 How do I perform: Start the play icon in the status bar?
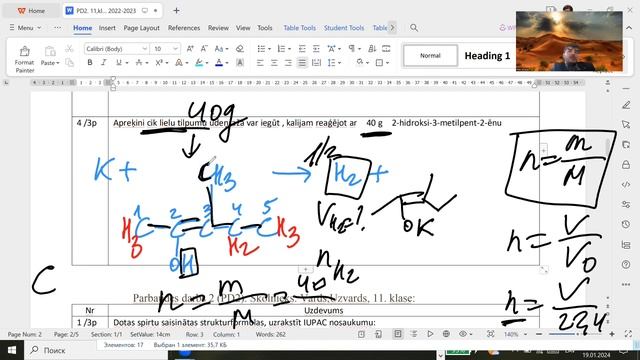430,334
